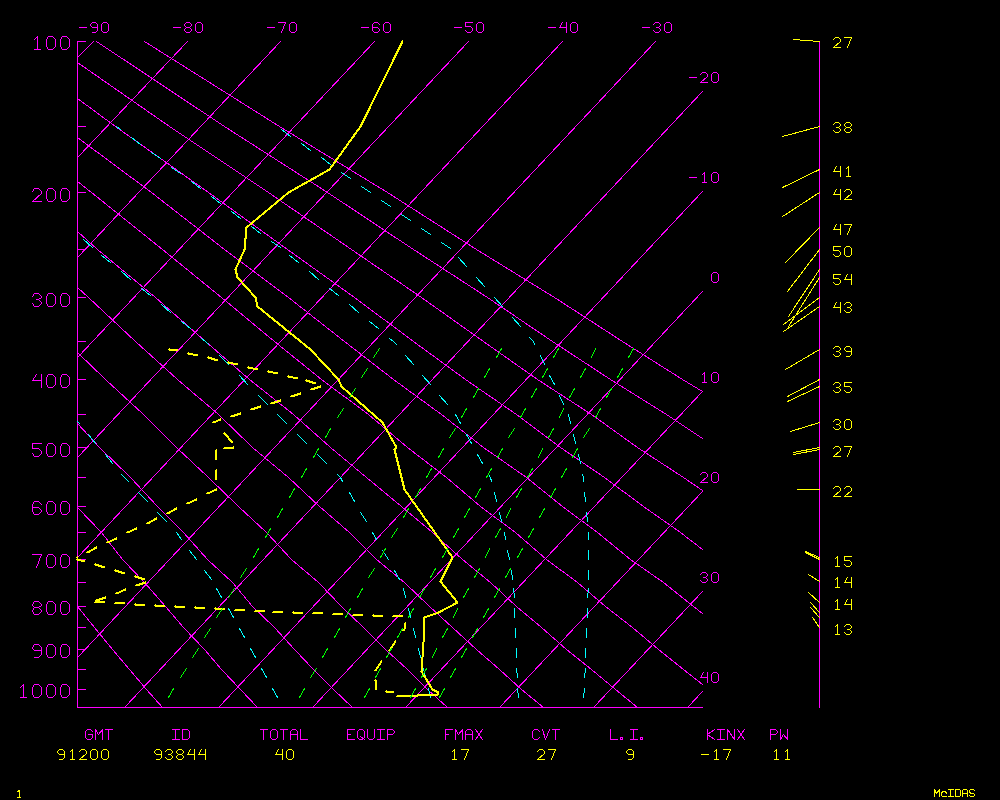Click the McIDAS label in bottom corner
Screen dimensions: 1000x800
(954, 793)
